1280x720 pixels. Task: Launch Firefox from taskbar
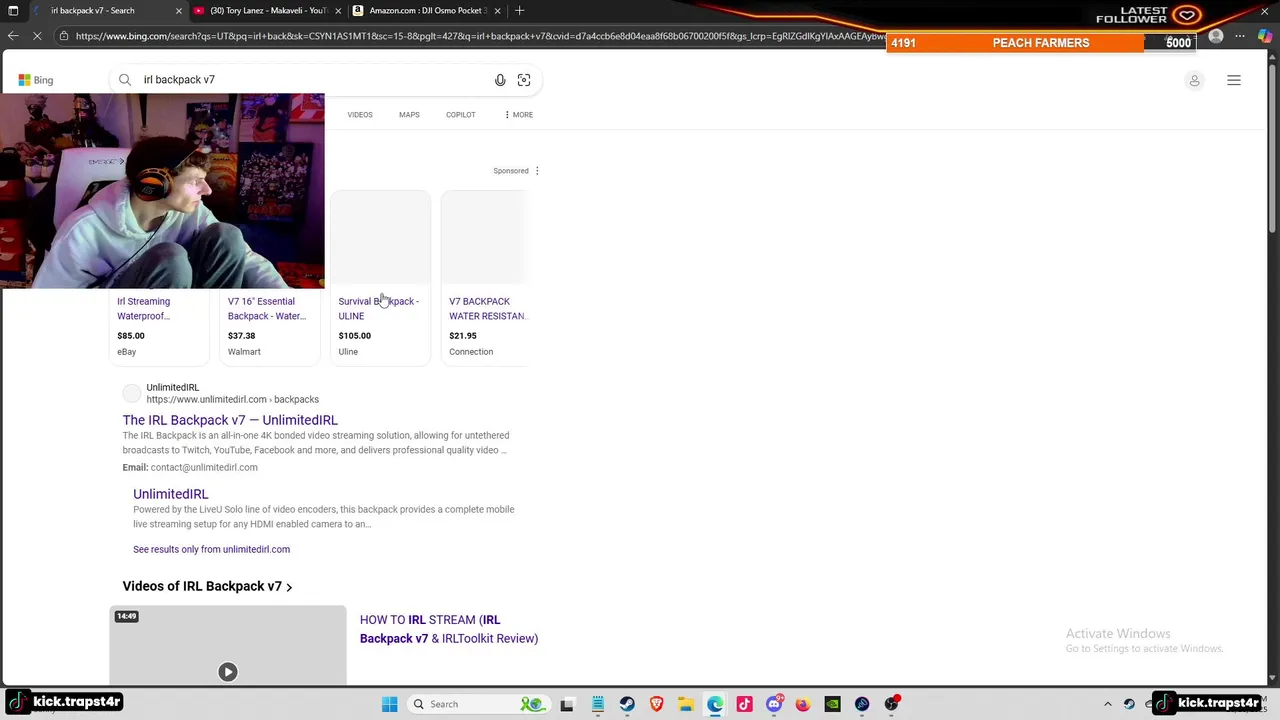coord(803,704)
